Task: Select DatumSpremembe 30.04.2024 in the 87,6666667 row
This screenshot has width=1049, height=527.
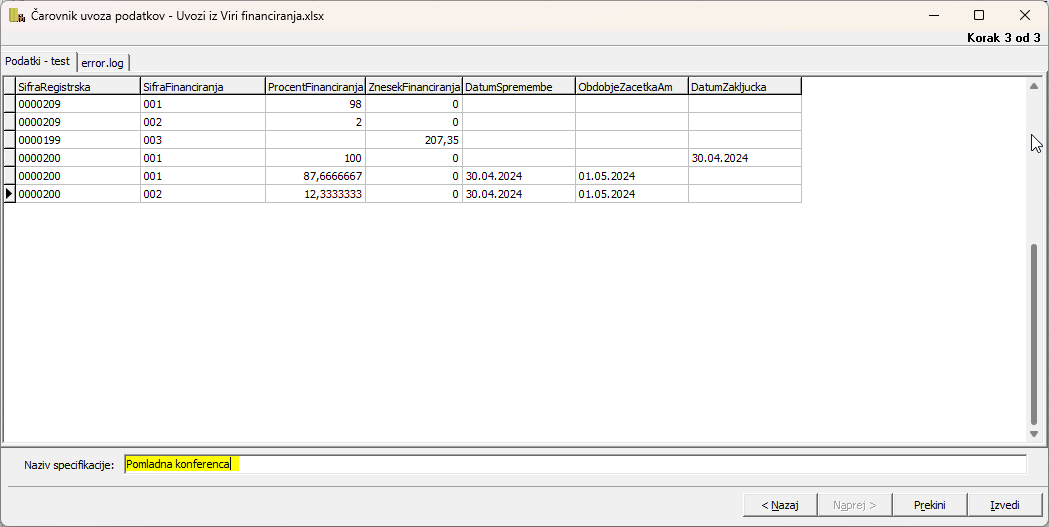Action: click(518, 176)
